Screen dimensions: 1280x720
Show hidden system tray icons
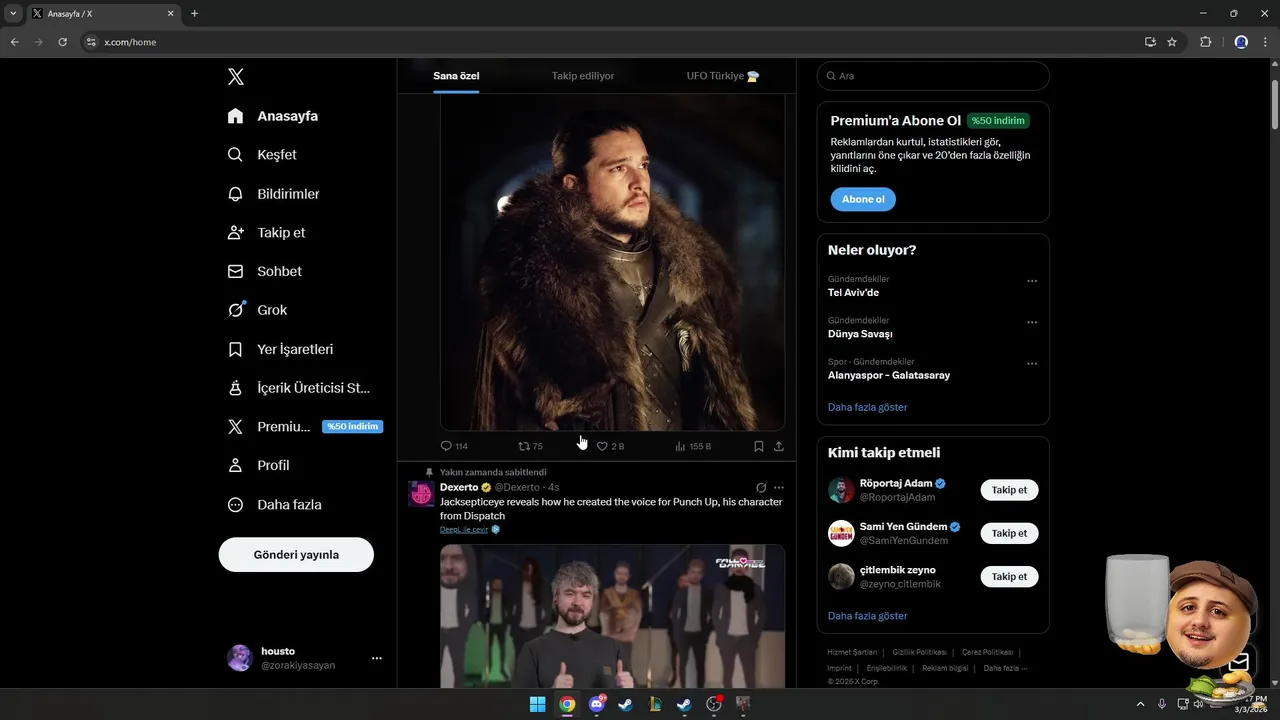tap(1140, 704)
